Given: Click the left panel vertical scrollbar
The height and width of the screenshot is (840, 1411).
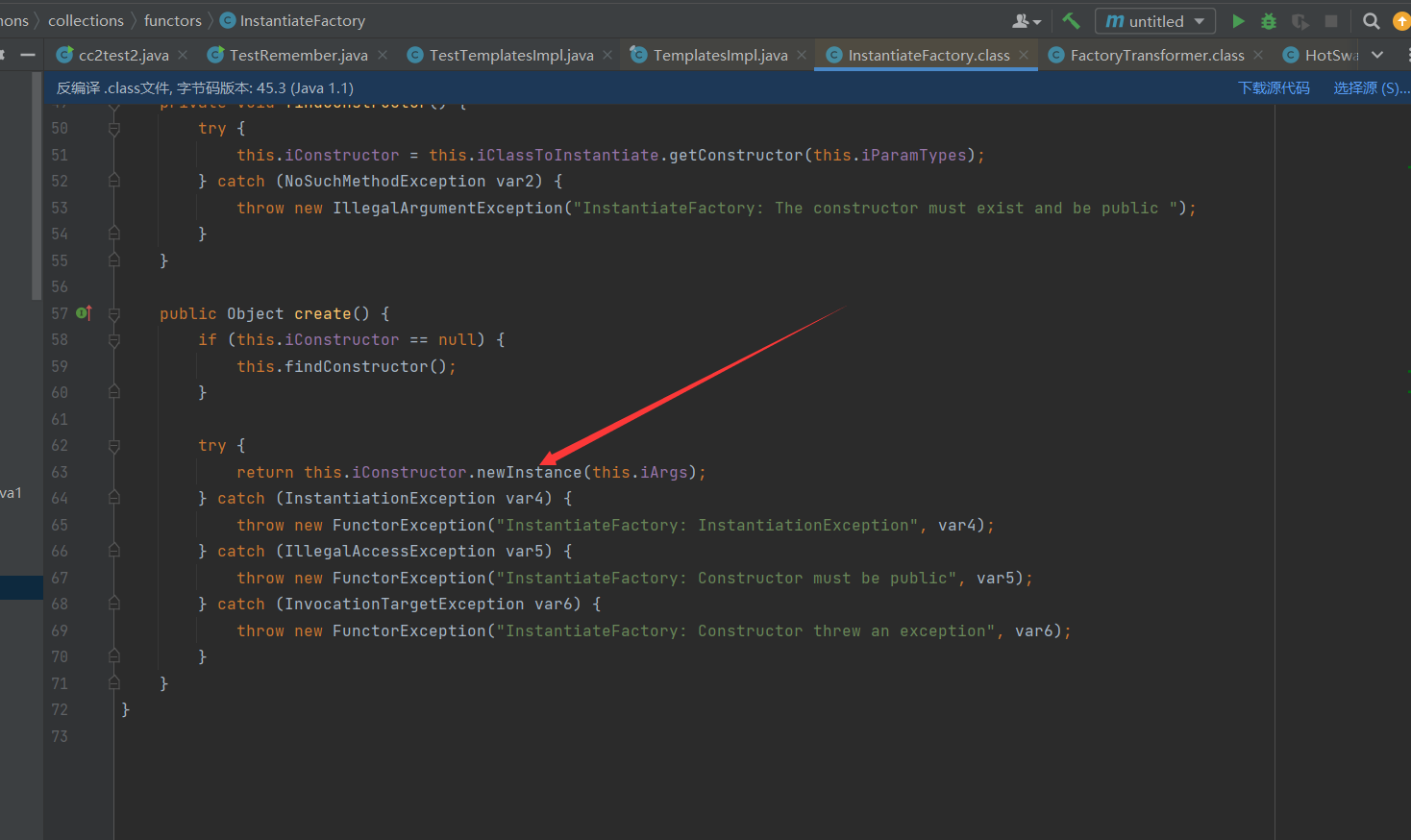Looking at the screenshot, I should [37, 187].
